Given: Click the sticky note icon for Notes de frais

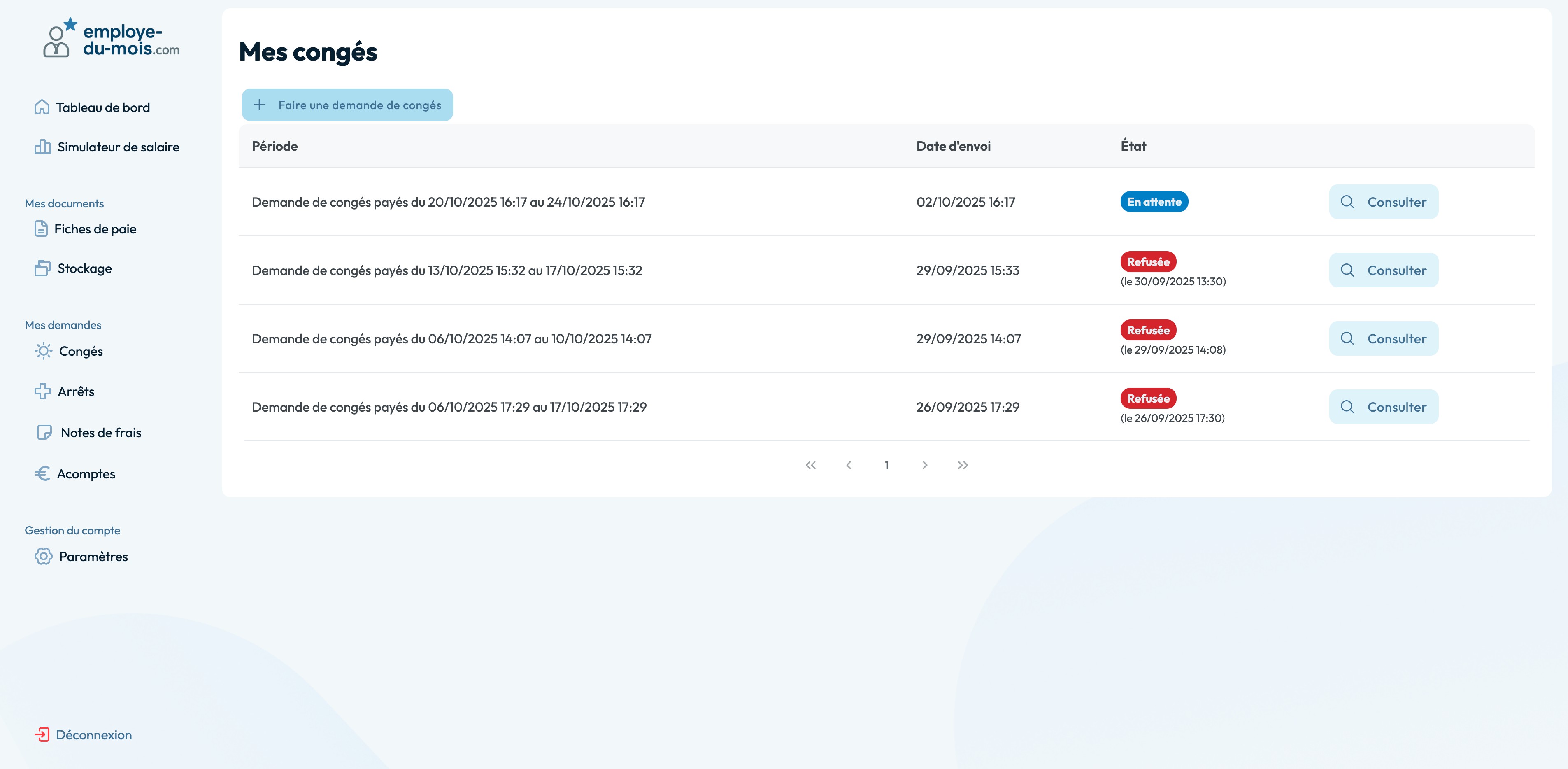Looking at the screenshot, I should [44, 432].
